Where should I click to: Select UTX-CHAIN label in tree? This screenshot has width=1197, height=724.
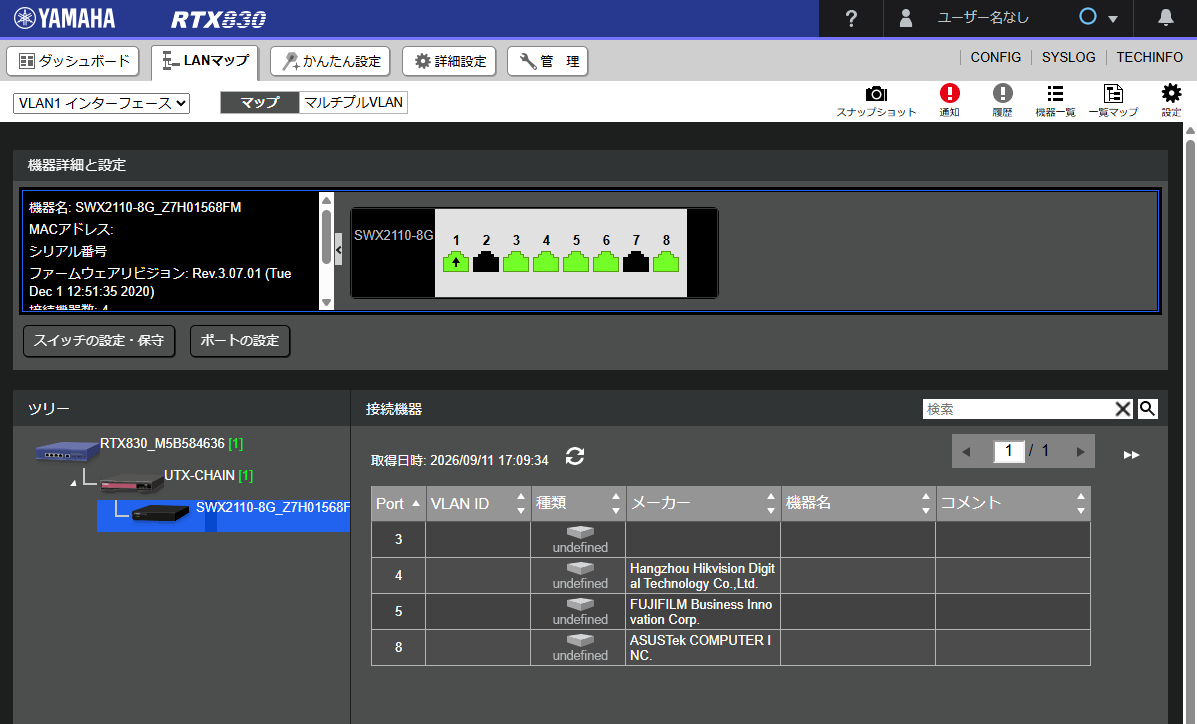coord(199,475)
